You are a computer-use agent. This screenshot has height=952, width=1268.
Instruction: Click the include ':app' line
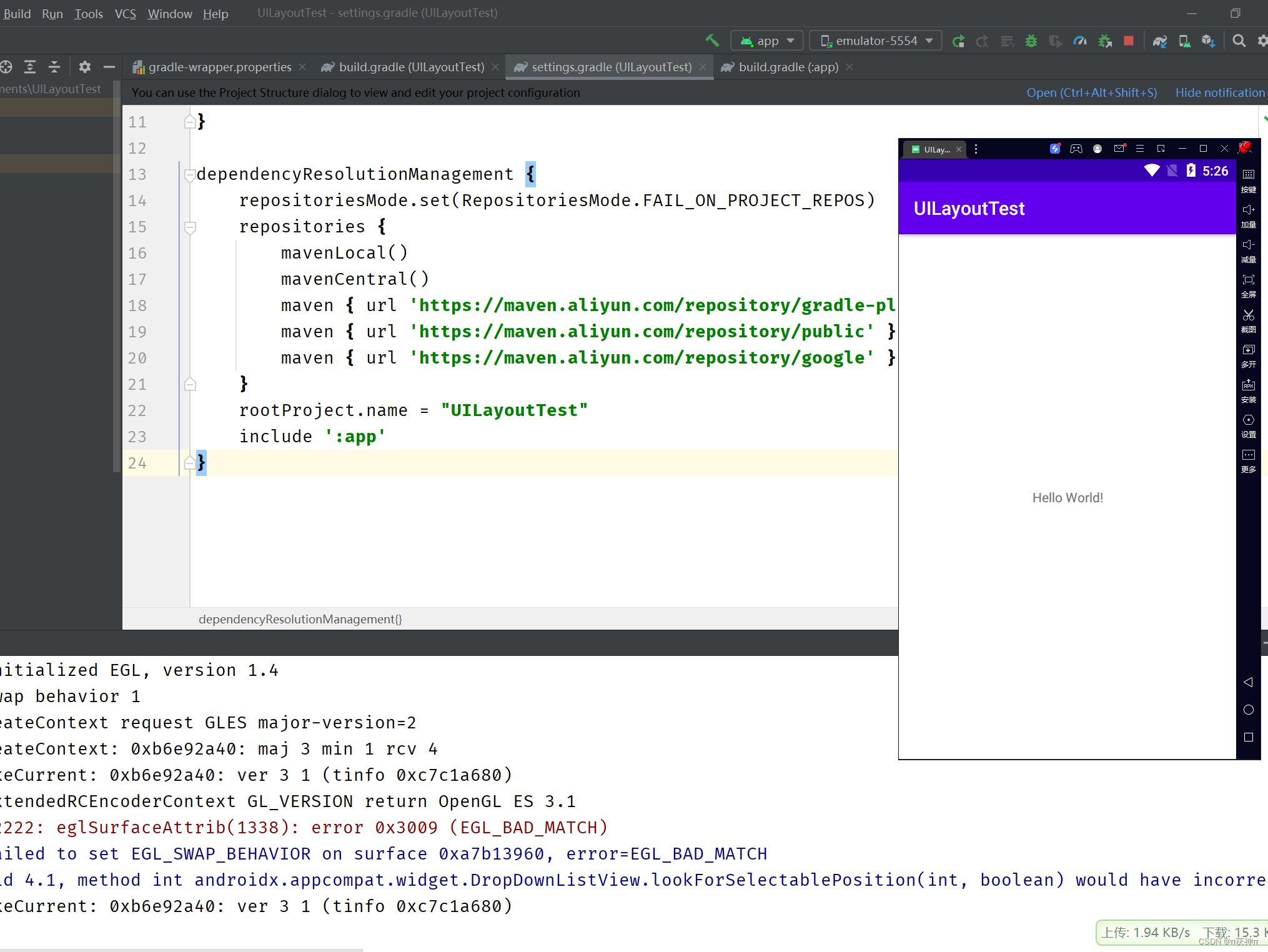312,437
